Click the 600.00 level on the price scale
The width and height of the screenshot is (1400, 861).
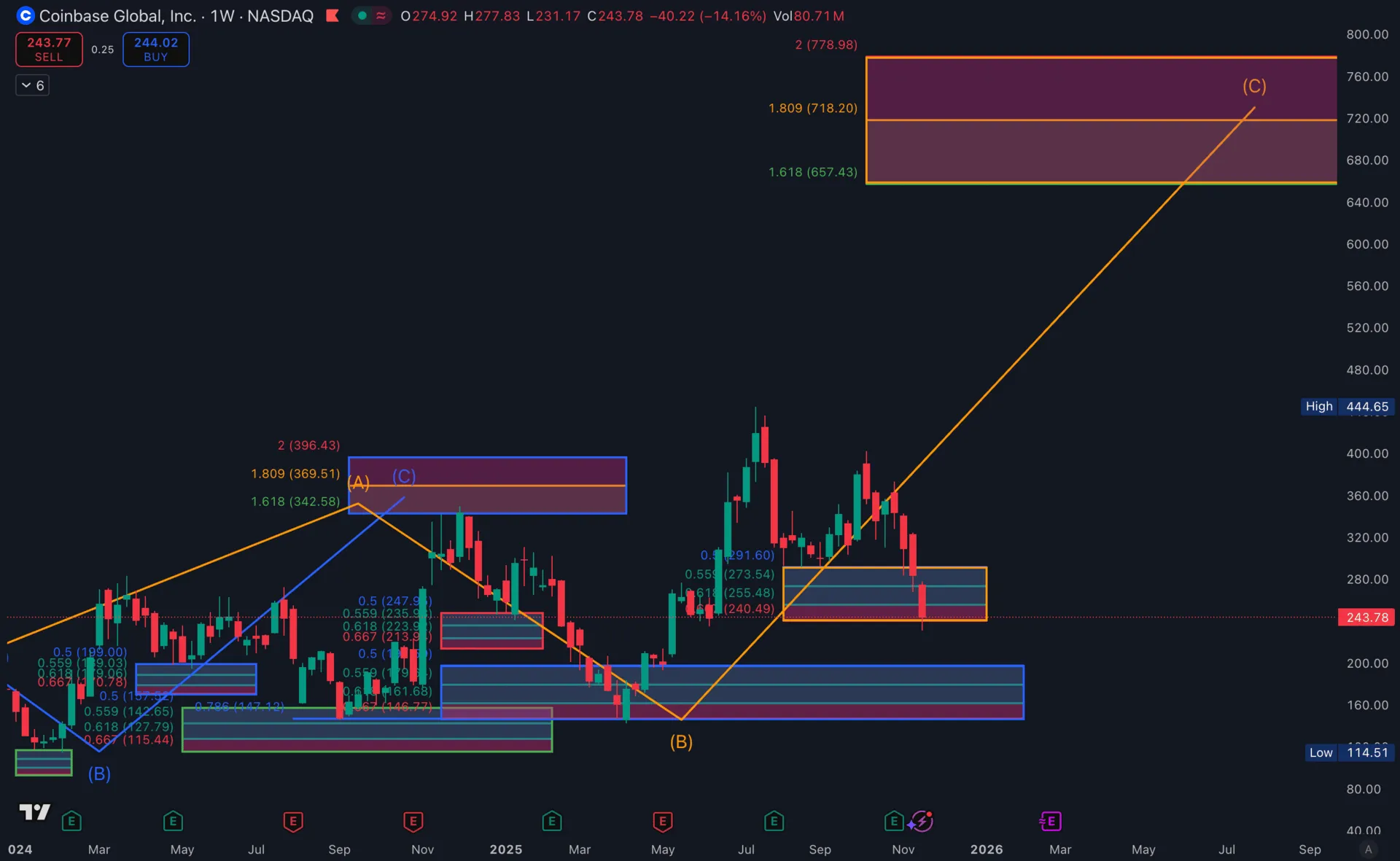pos(1366,244)
